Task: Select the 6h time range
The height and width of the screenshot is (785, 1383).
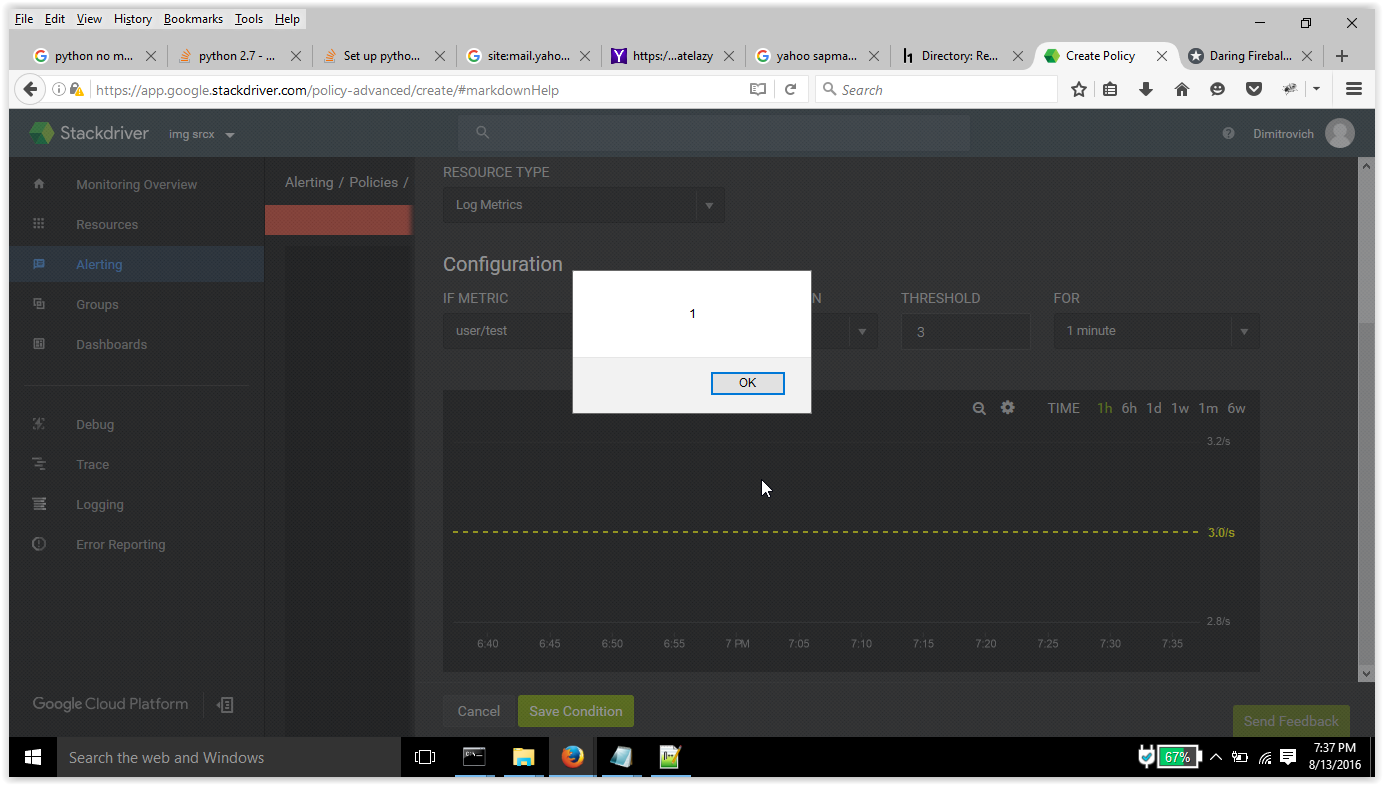Action: (x=1129, y=408)
